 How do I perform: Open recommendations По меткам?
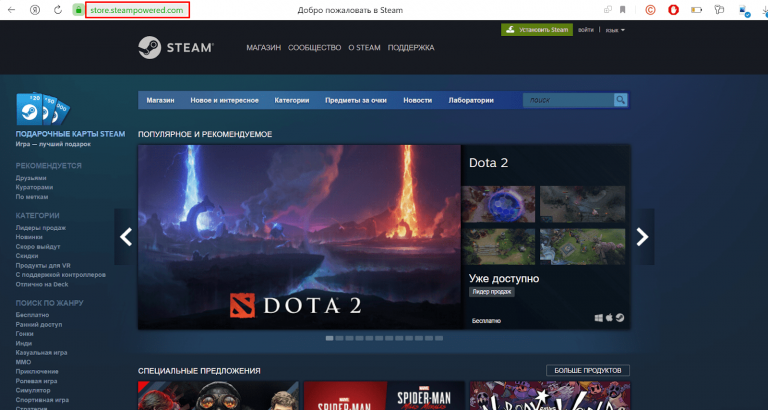[32, 197]
